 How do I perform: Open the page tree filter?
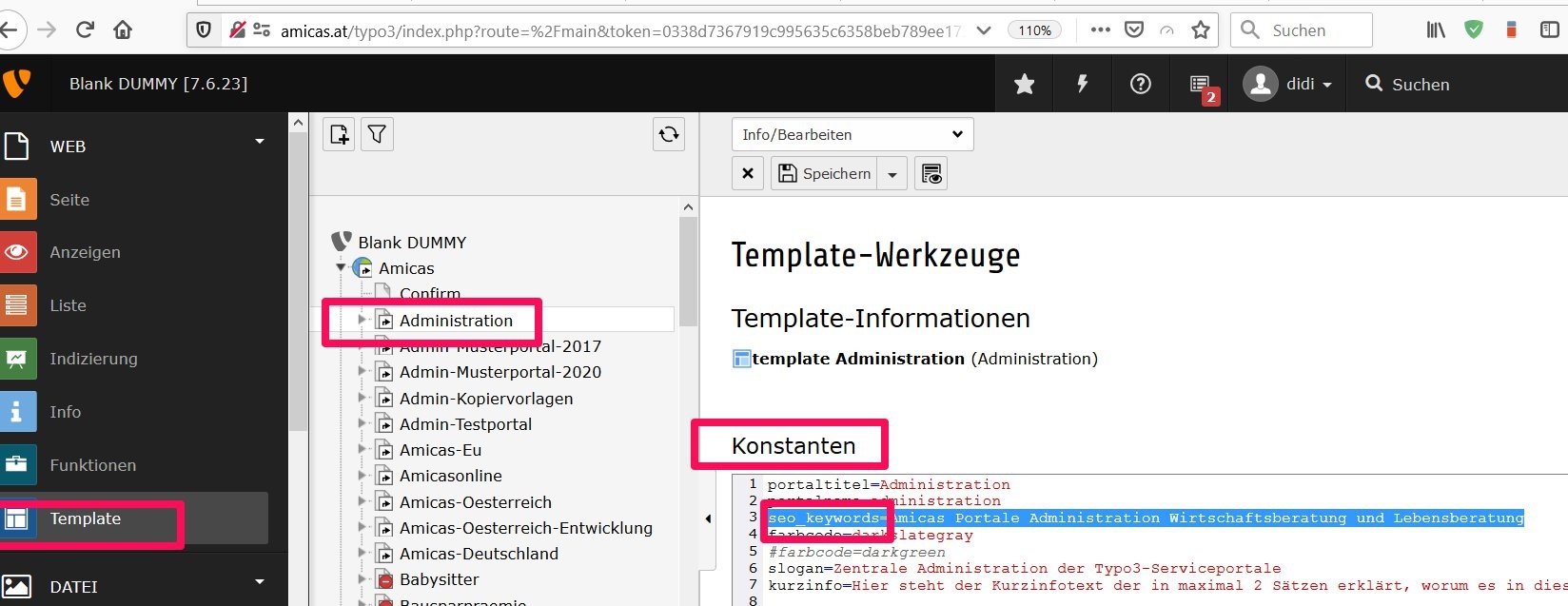click(377, 134)
